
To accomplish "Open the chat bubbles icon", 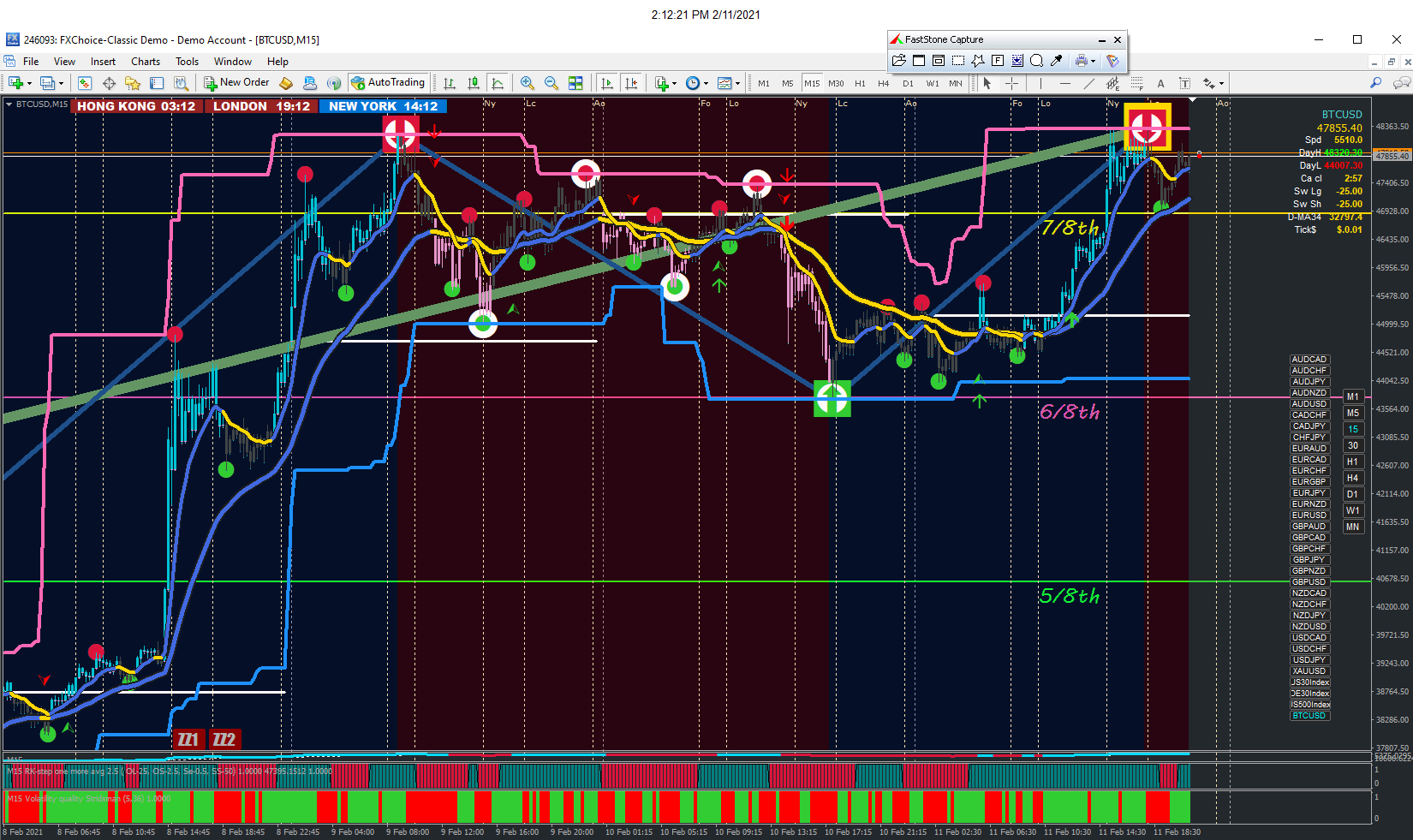I will point(1401,83).
